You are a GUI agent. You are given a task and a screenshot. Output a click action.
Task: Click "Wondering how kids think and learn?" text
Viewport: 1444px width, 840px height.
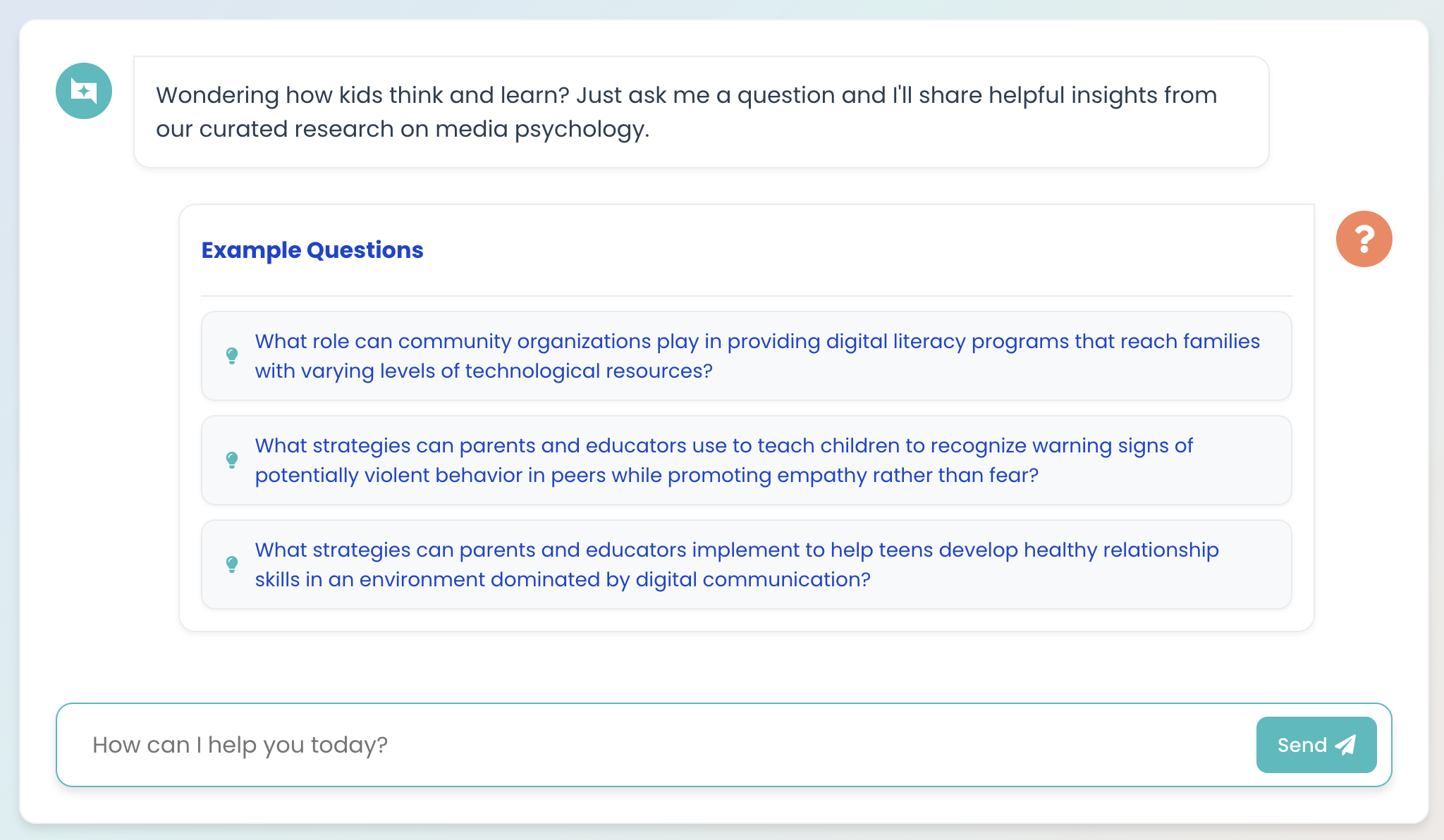pyautogui.click(x=362, y=95)
